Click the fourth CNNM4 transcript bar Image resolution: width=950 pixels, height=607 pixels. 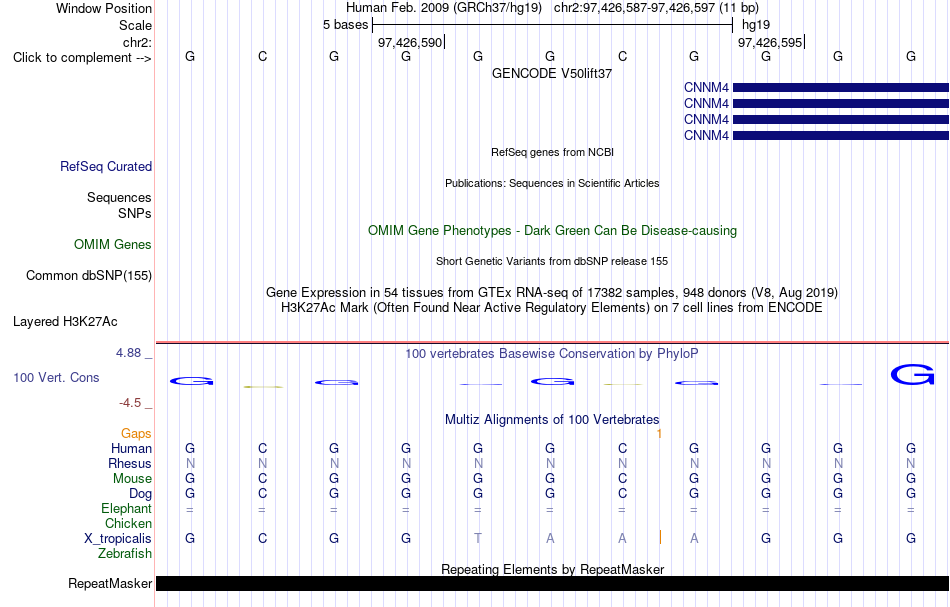841,135
